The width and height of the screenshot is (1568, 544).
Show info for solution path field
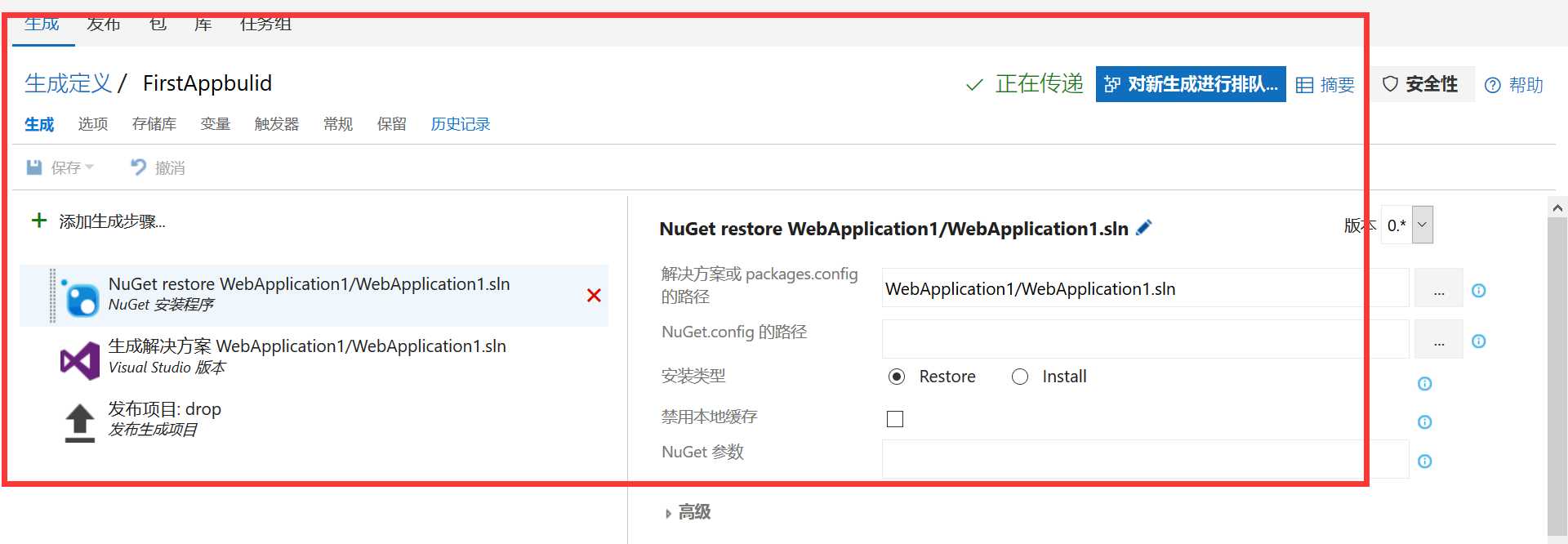(x=1478, y=291)
